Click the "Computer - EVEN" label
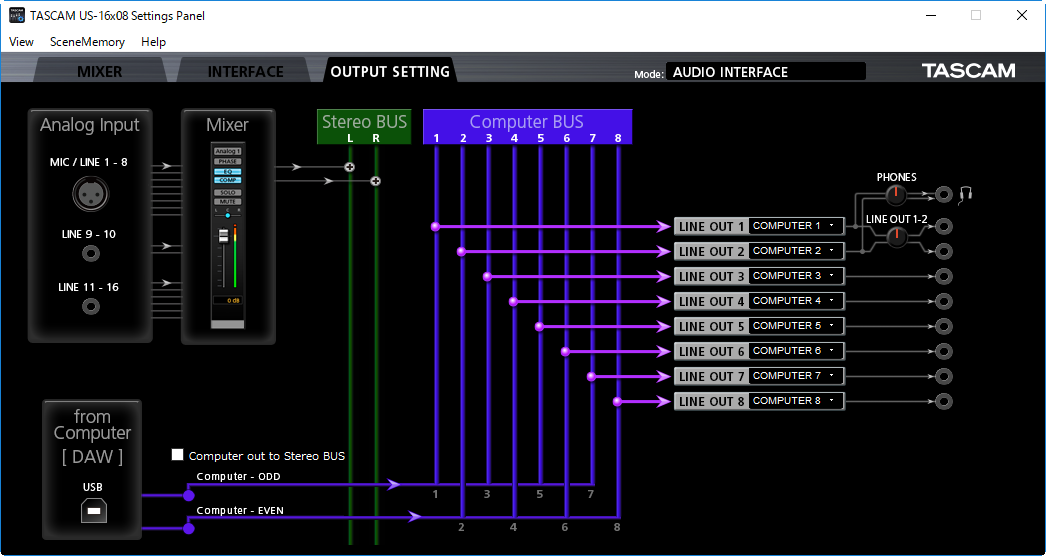Screen dimensions: 1046x556 click(x=240, y=511)
